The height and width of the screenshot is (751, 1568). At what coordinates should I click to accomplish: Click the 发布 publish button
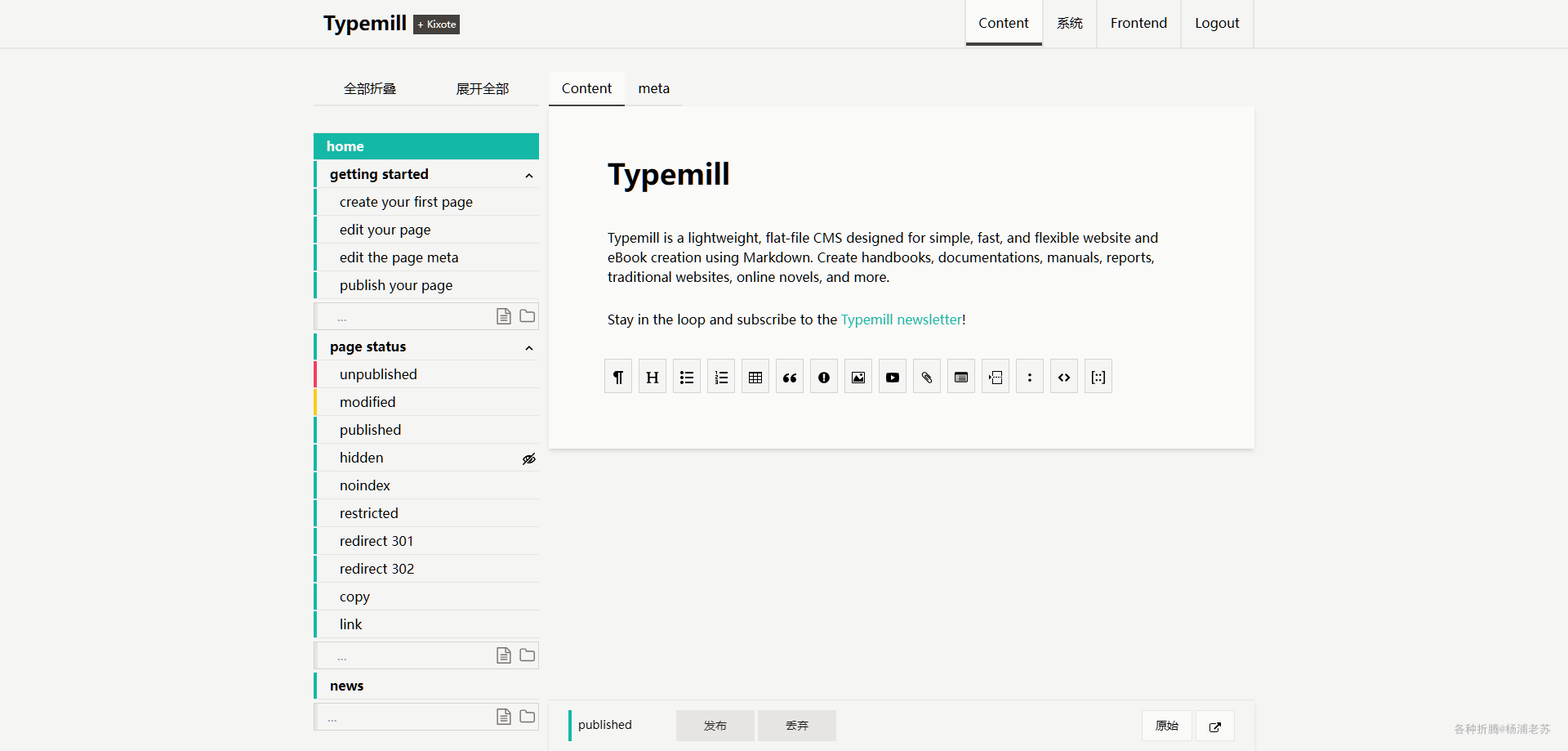pyautogui.click(x=715, y=726)
